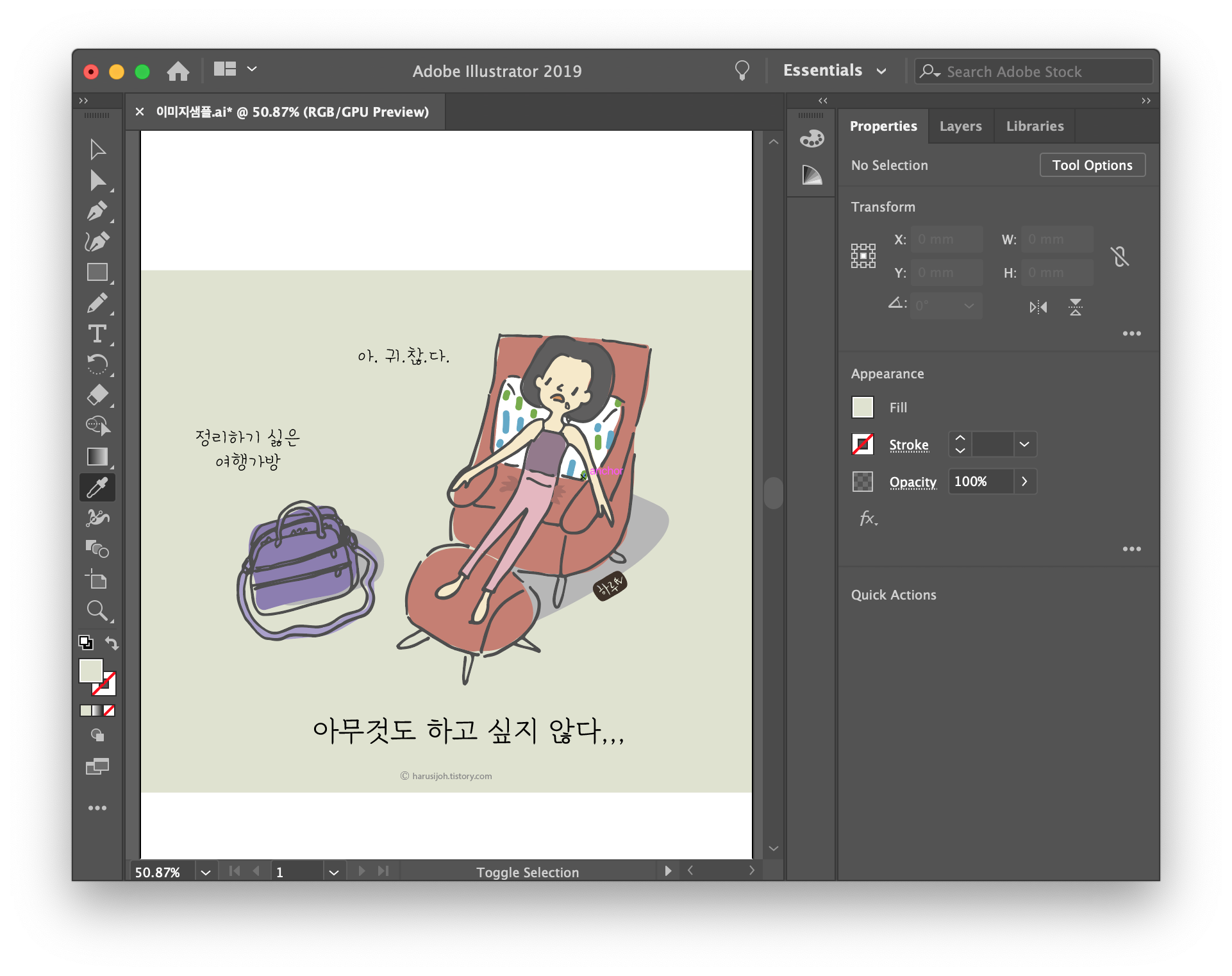Open the Stroke weight dropdown
The height and width of the screenshot is (976, 1232).
(1024, 444)
